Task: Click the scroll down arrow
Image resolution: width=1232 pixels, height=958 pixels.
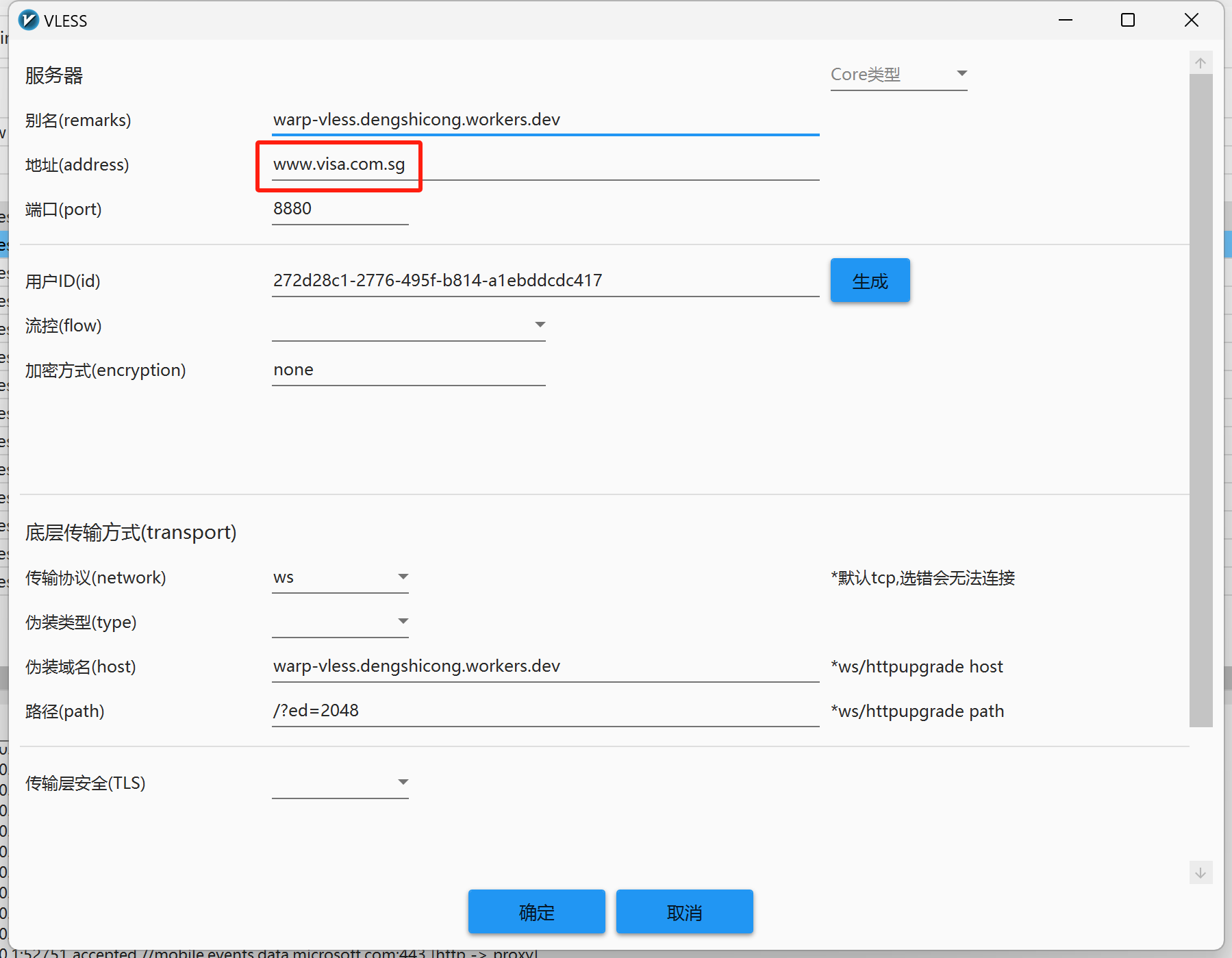Action: click(1200, 872)
